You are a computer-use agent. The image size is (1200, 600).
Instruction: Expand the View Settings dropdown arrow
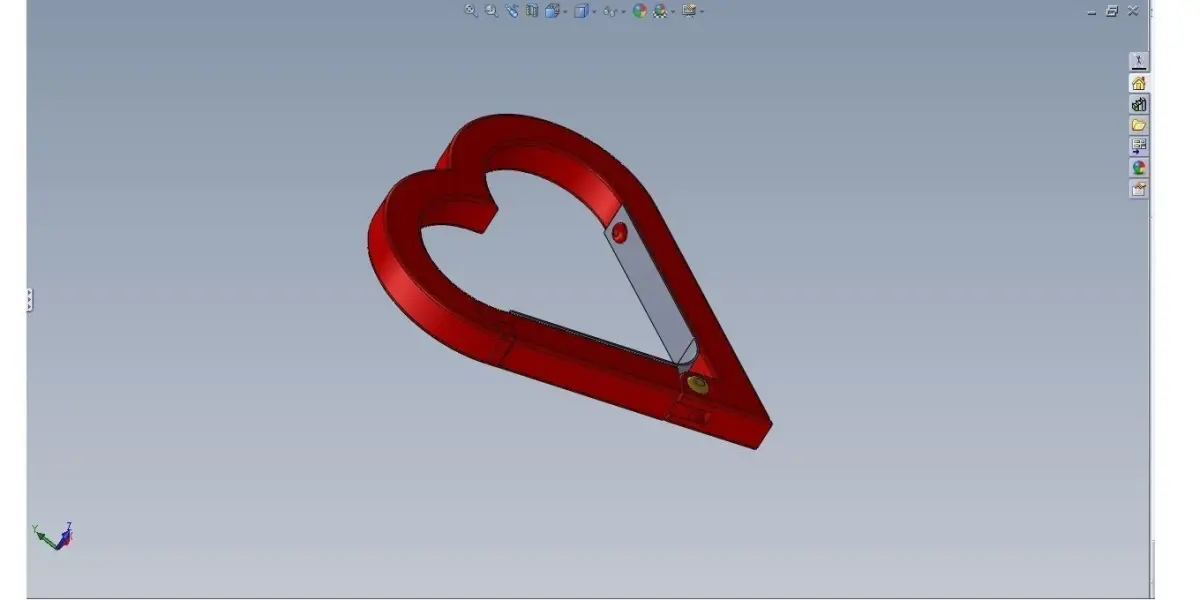tap(702, 12)
